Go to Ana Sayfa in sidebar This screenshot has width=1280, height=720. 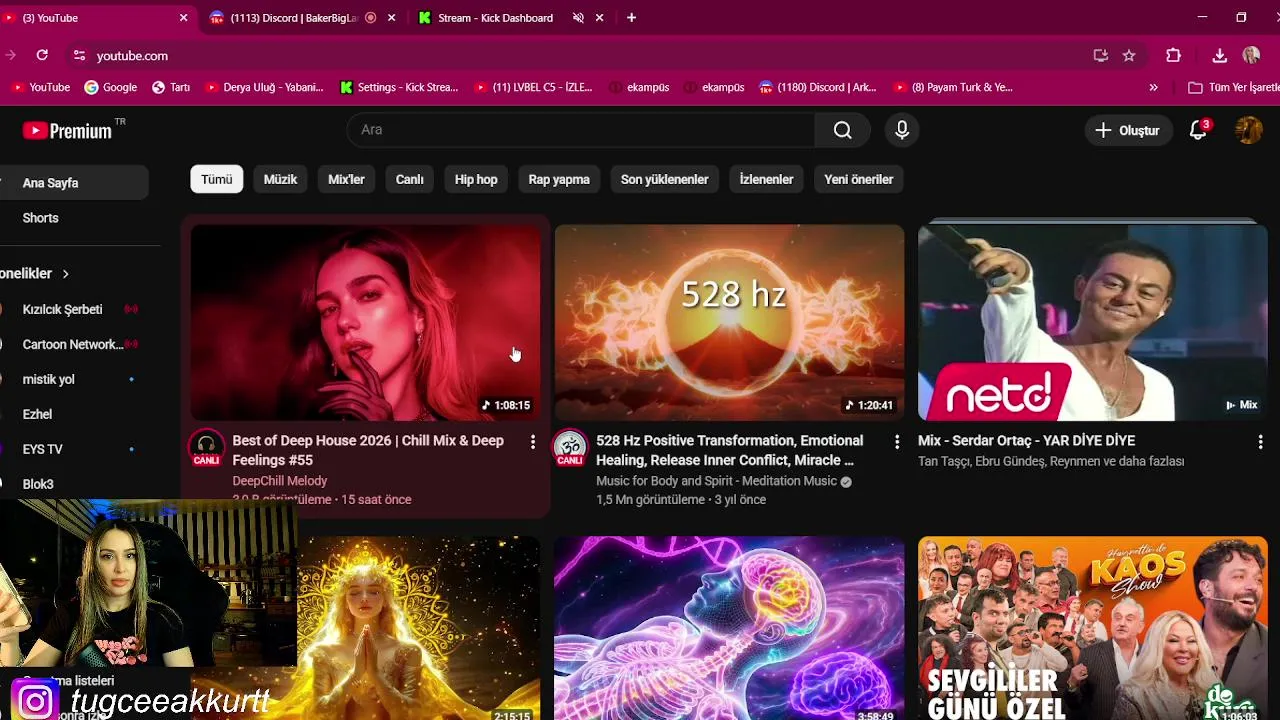[72, 183]
